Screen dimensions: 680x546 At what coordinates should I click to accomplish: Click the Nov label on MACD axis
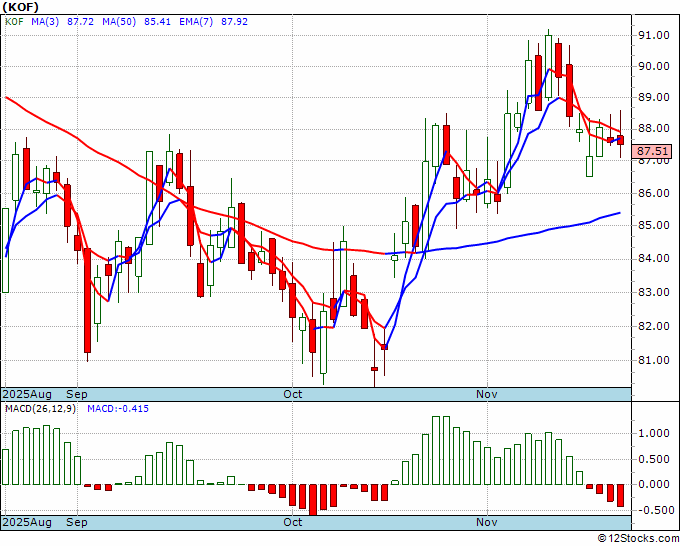point(487,522)
